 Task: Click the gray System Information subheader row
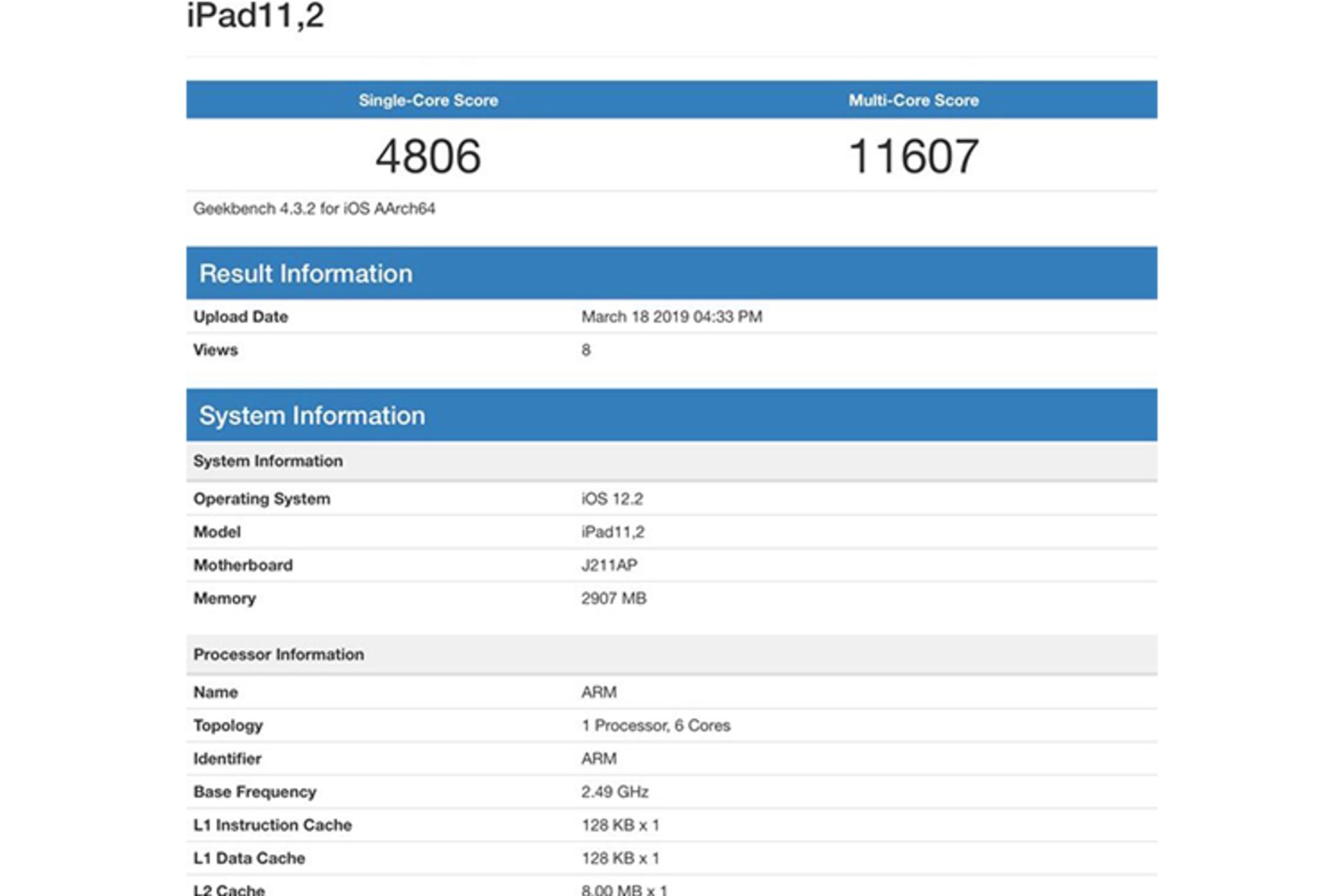click(268, 461)
